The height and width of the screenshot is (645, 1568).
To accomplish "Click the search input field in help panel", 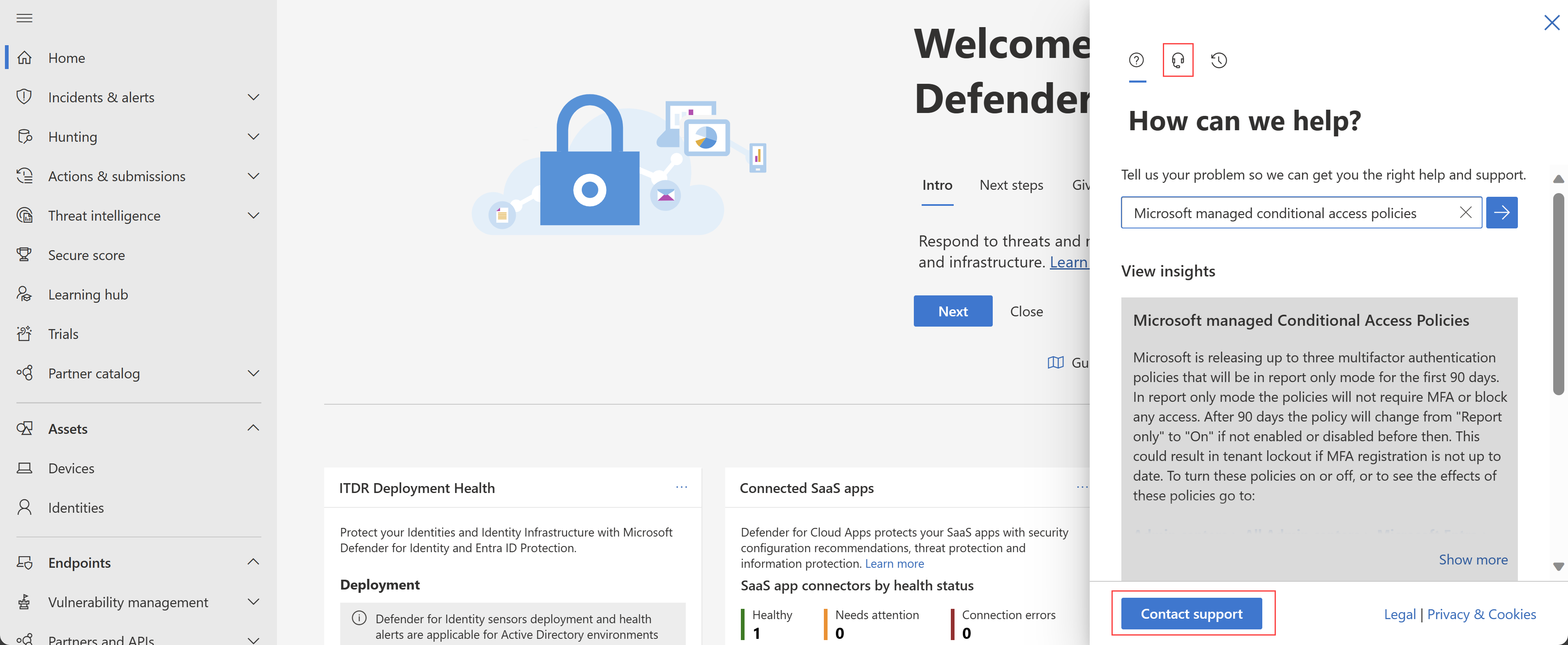I will tap(1289, 212).
